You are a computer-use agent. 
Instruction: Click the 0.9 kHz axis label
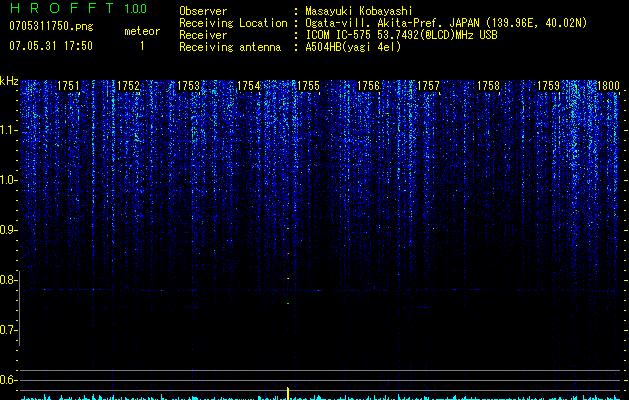pos(8,230)
